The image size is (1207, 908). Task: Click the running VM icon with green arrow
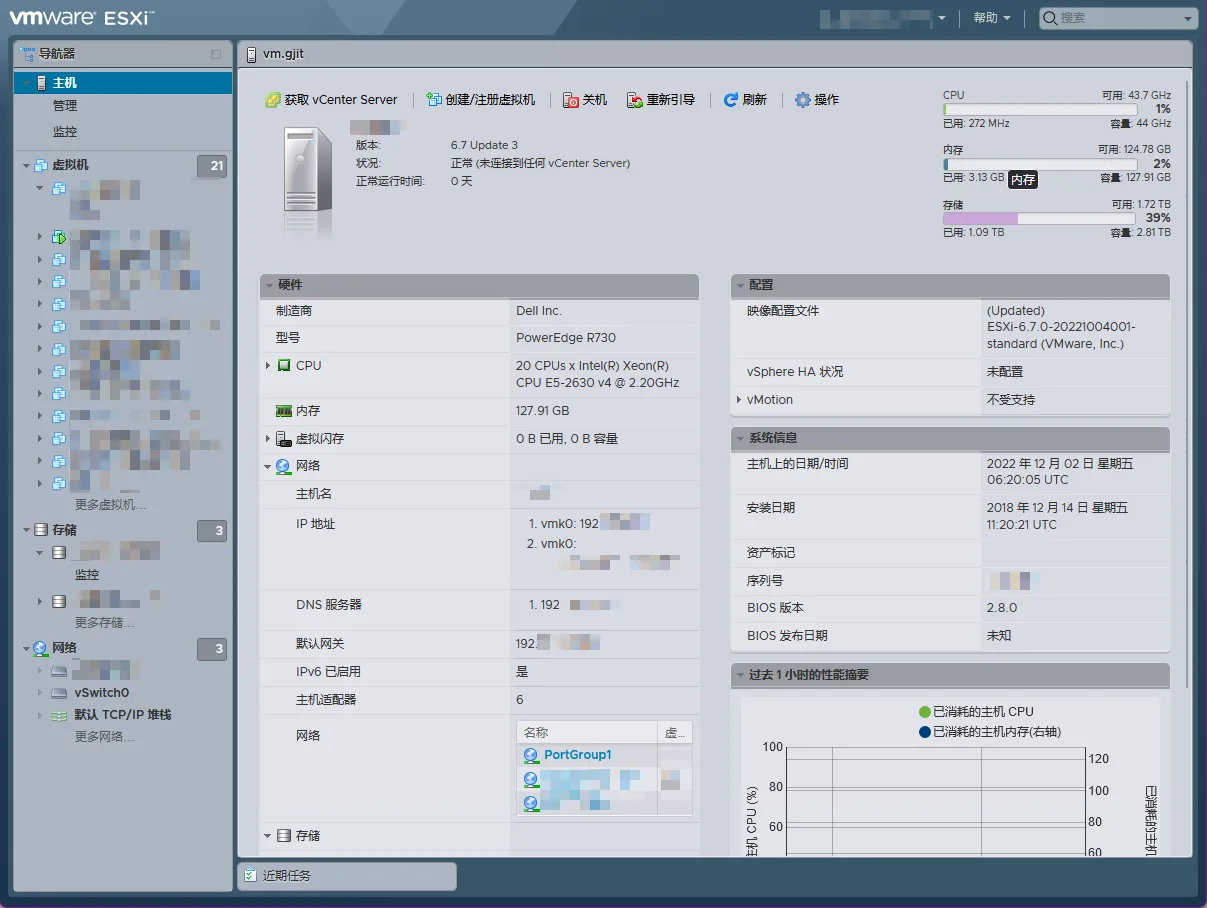[x=59, y=238]
